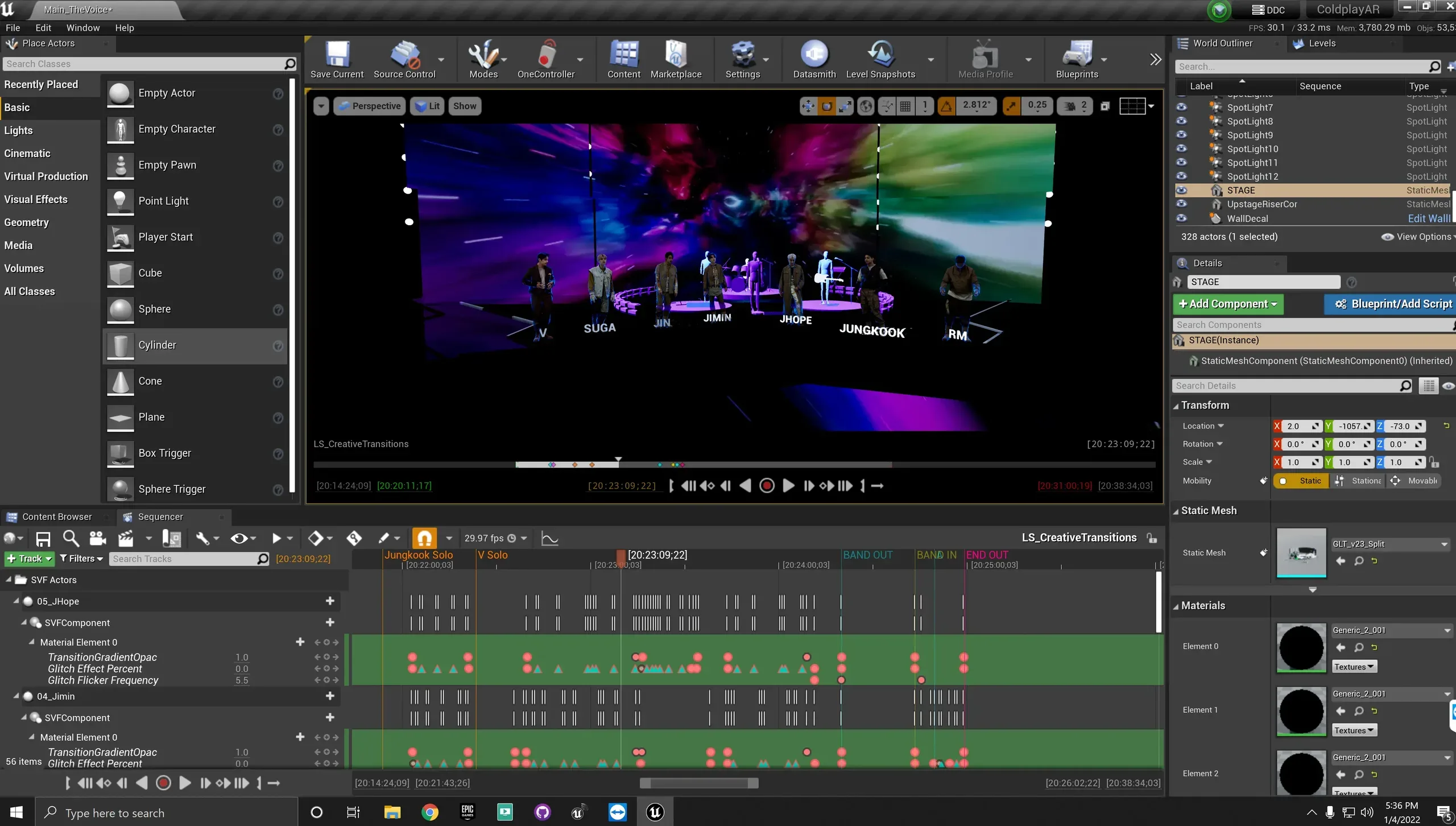This screenshot has height=826, width=1456.
Task: Click the viewport Lit view mode button
Action: pos(428,106)
